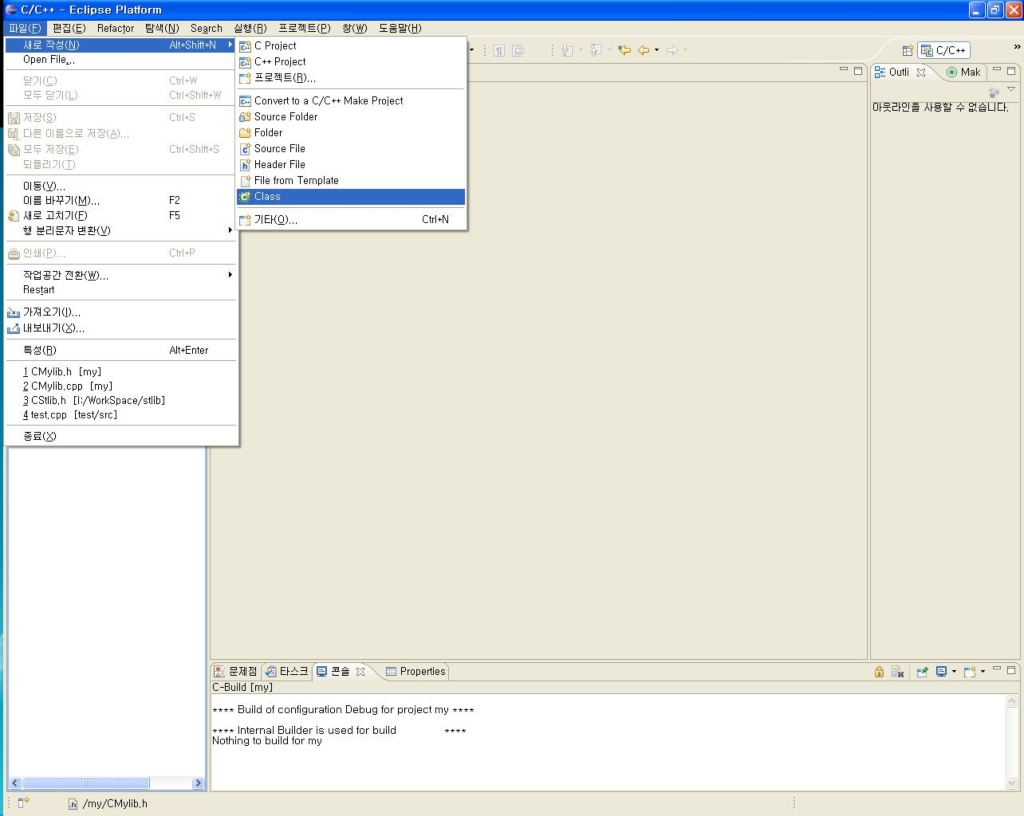Select the C/C++ perspective button
Image resolution: width=1024 pixels, height=816 pixels.
tap(944, 50)
